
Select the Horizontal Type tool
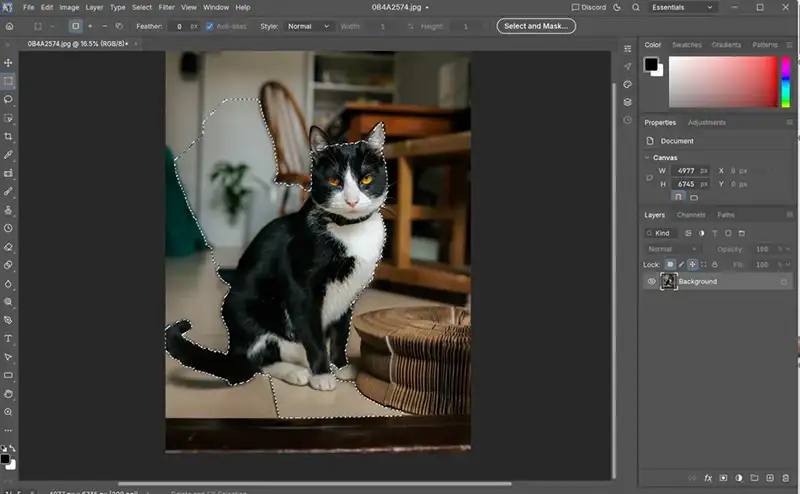pyautogui.click(x=8, y=338)
